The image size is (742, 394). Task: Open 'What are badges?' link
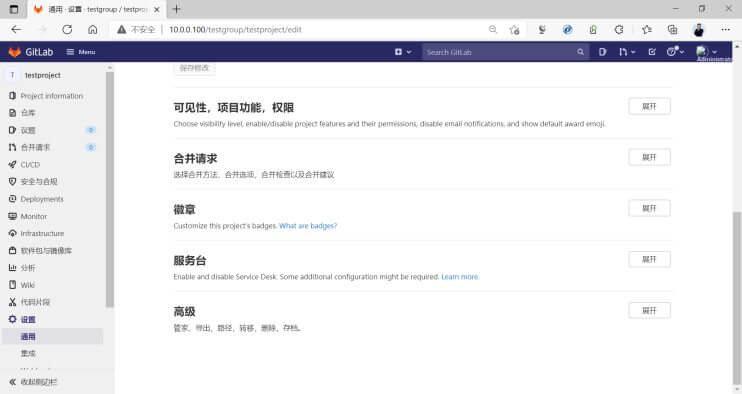[308, 226]
